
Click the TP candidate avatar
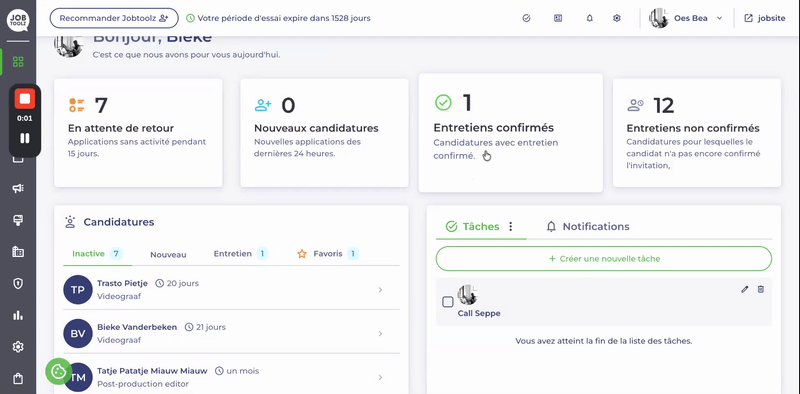pos(78,290)
